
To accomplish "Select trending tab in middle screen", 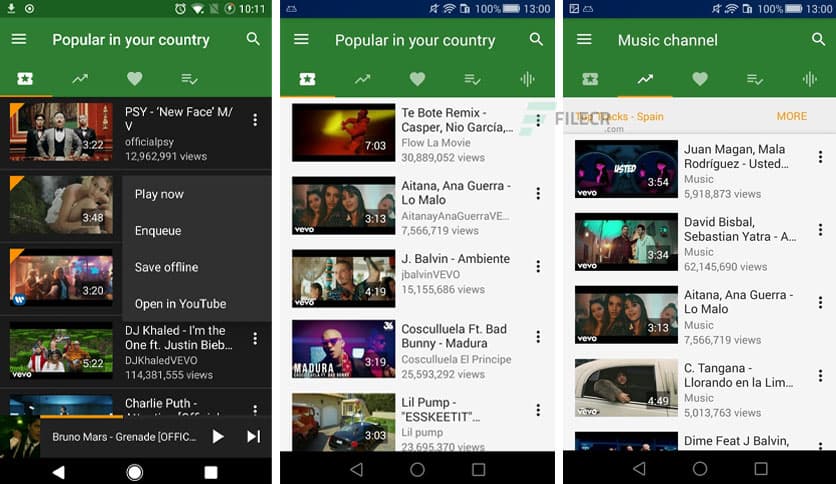I will (x=363, y=79).
